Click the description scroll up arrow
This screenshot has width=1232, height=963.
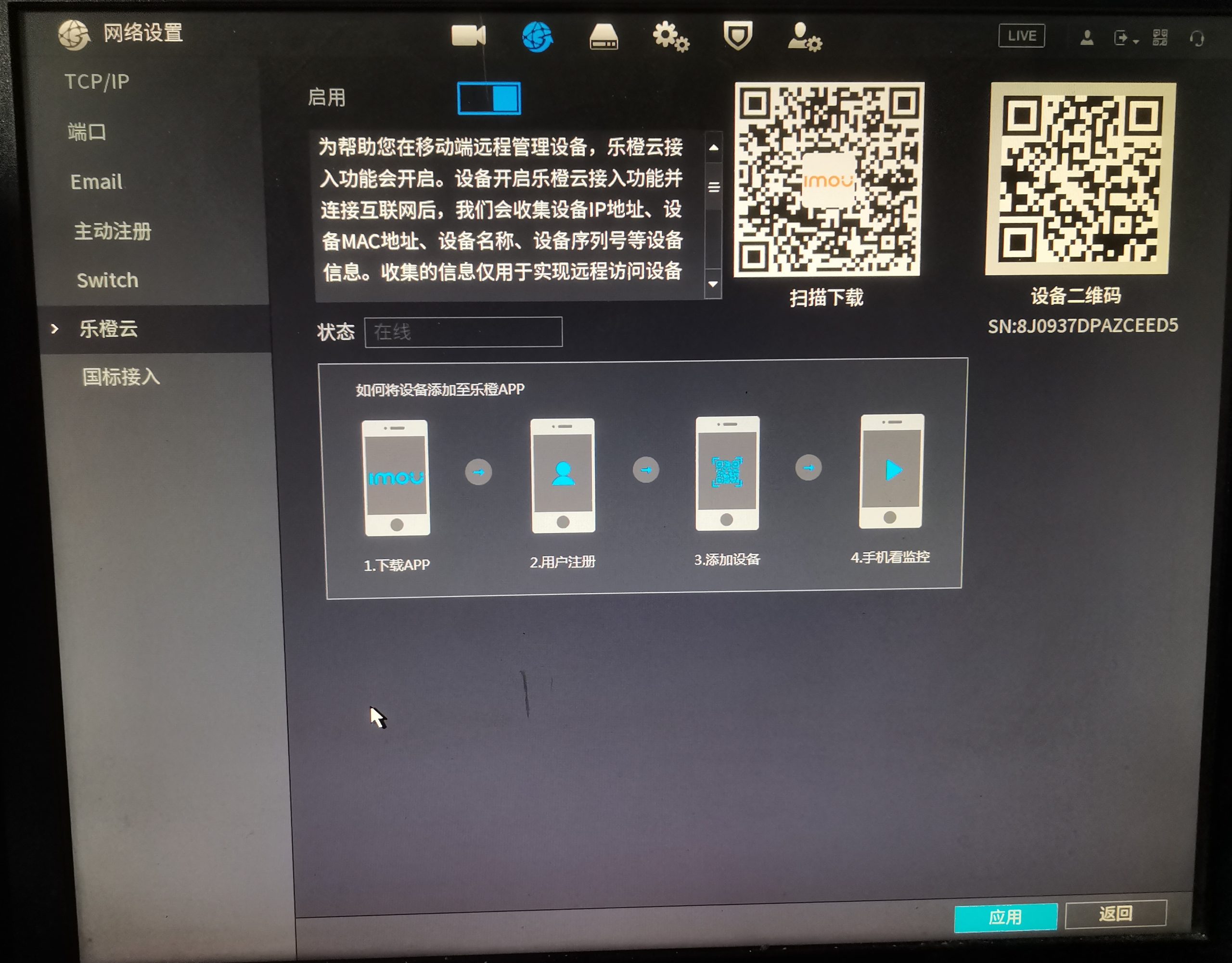point(714,148)
